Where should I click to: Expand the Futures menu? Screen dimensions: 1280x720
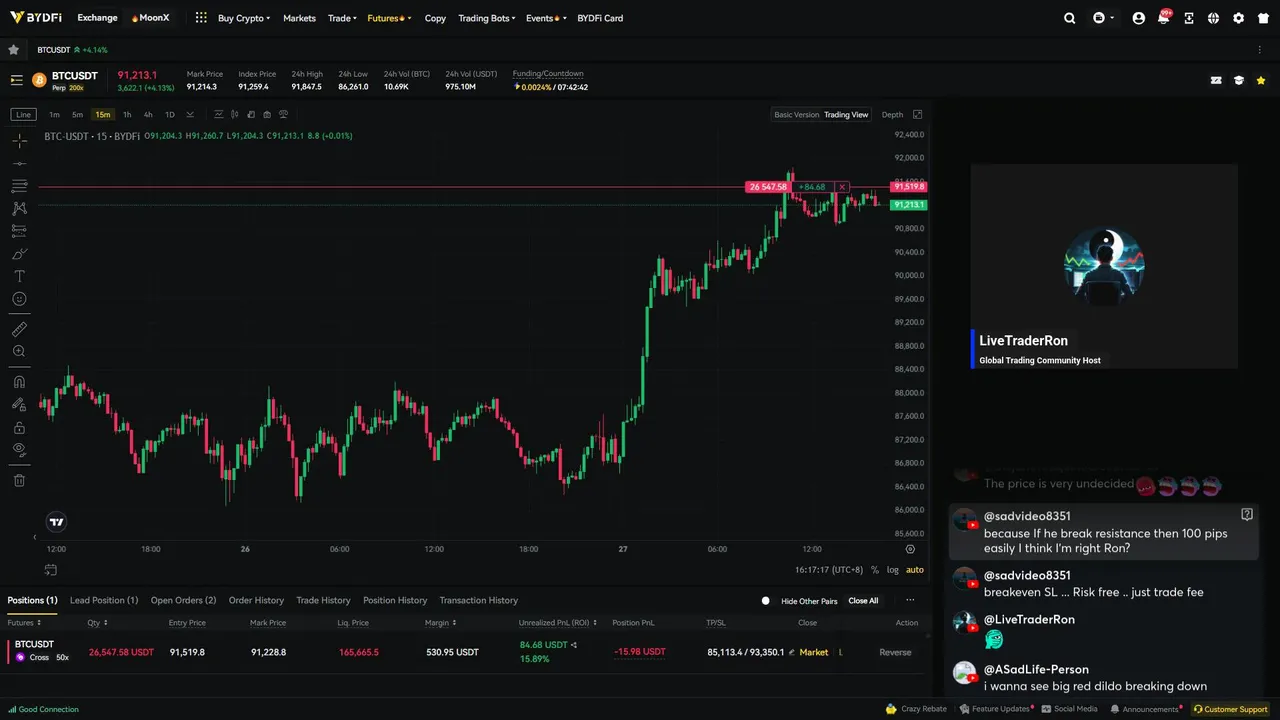click(x=389, y=18)
